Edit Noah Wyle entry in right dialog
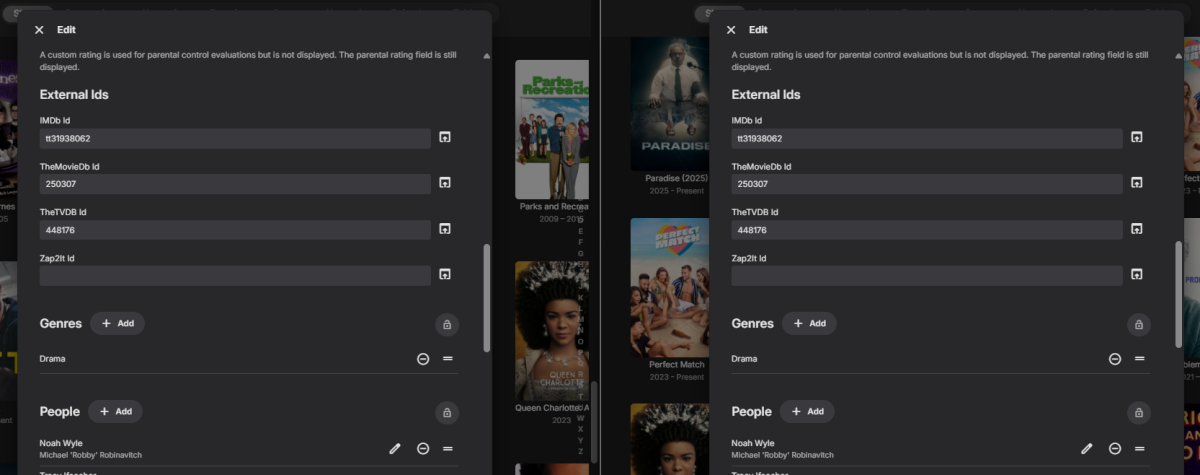 1087,449
